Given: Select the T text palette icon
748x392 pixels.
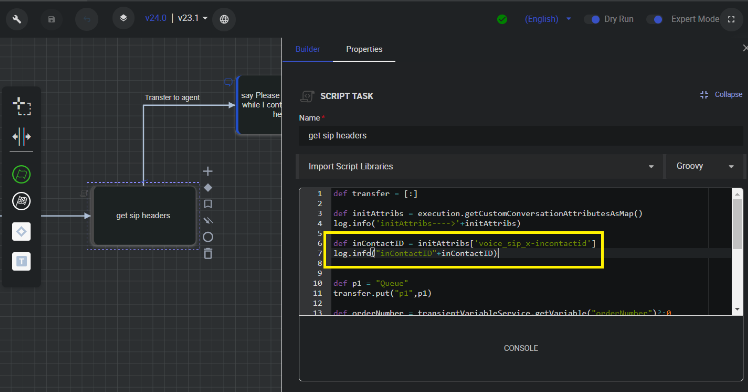Looking at the screenshot, I should tap(21, 261).
